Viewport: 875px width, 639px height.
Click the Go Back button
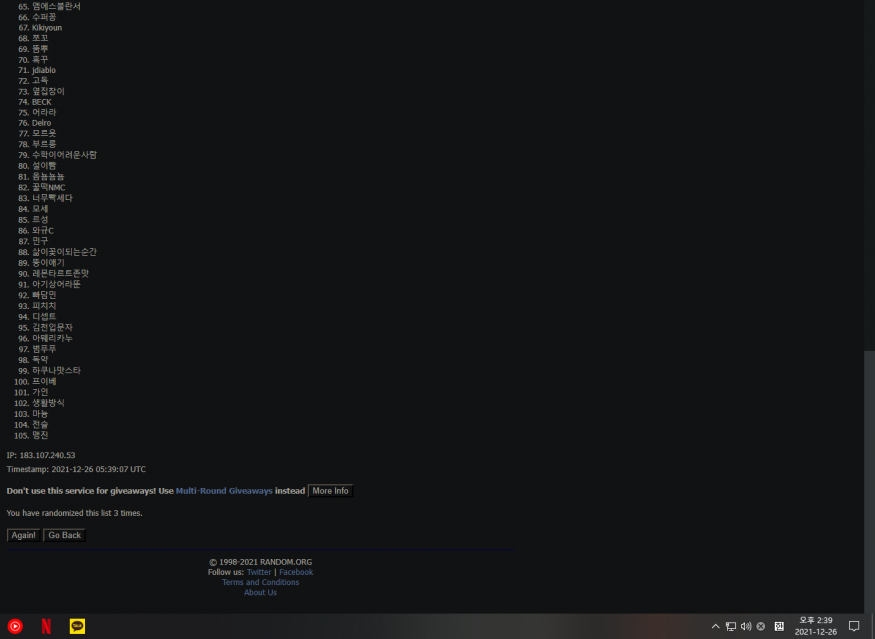coord(64,536)
